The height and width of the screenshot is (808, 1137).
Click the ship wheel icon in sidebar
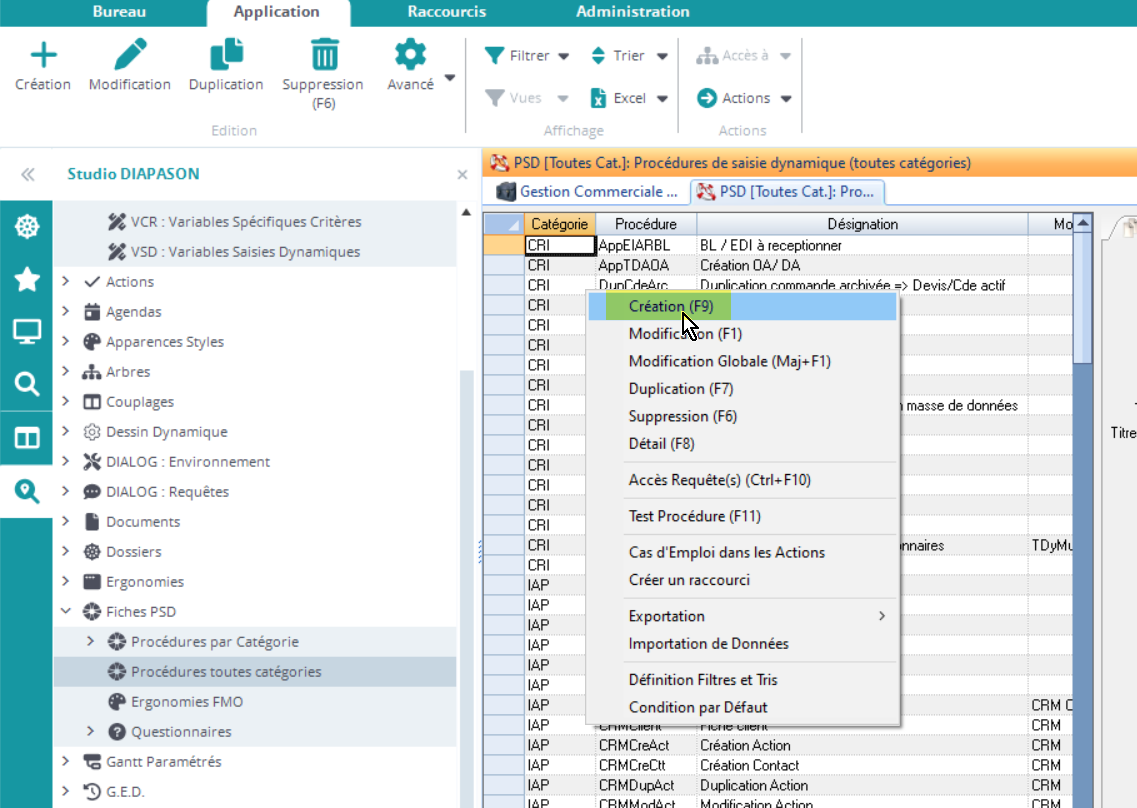pyautogui.click(x=26, y=227)
